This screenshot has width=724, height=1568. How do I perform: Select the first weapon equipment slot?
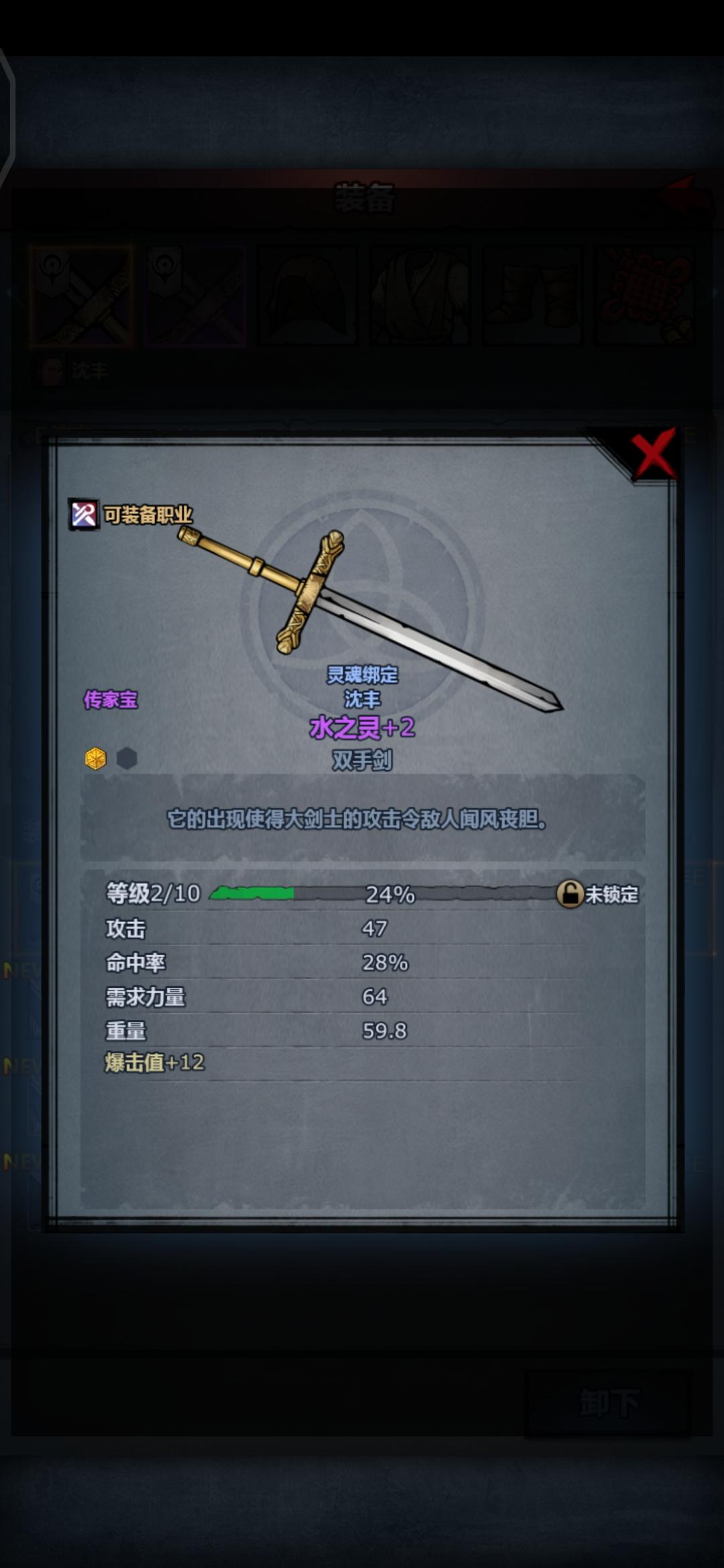point(82,296)
